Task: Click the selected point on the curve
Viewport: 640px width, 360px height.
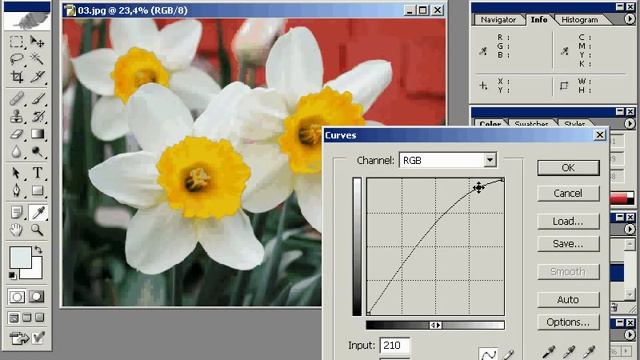Action: click(x=478, y=187)
